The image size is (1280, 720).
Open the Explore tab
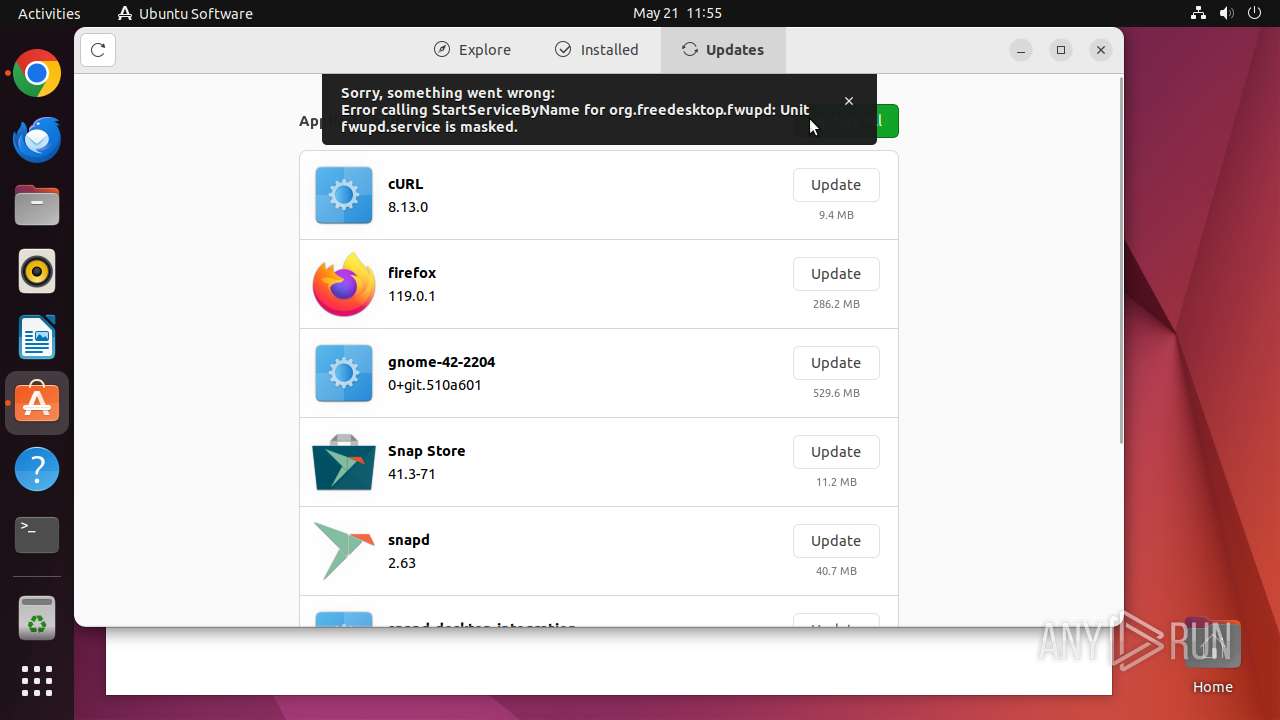[x=472, y=50]
